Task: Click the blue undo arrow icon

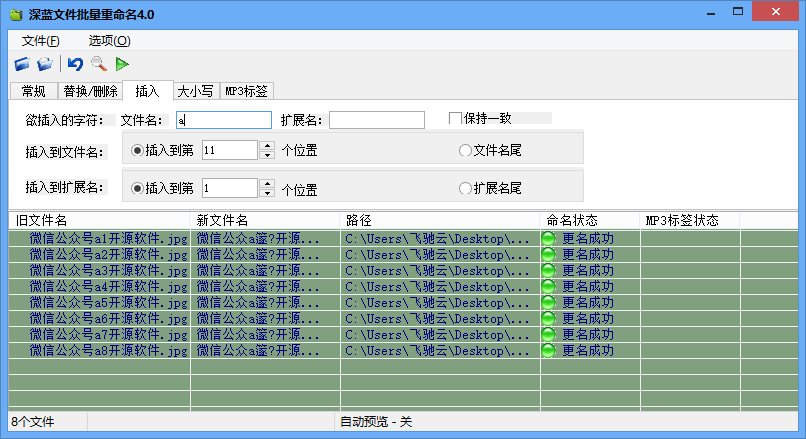Action: tap(75, 64)
